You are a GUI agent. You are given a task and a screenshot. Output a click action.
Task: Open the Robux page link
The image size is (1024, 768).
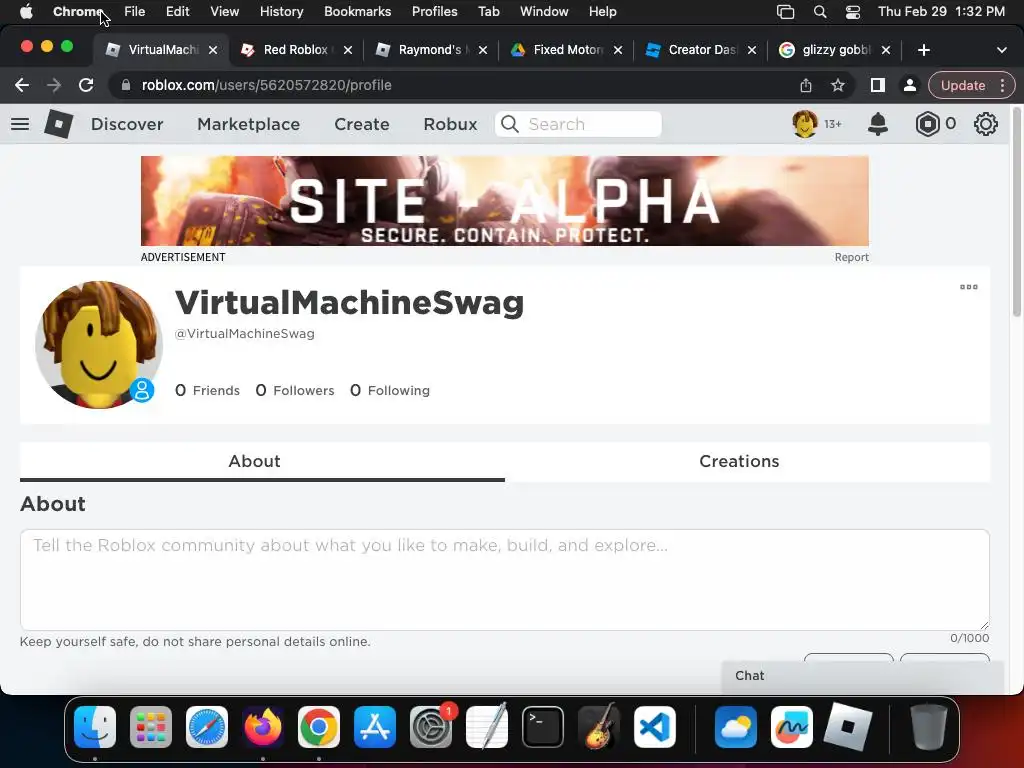point(450,124)
